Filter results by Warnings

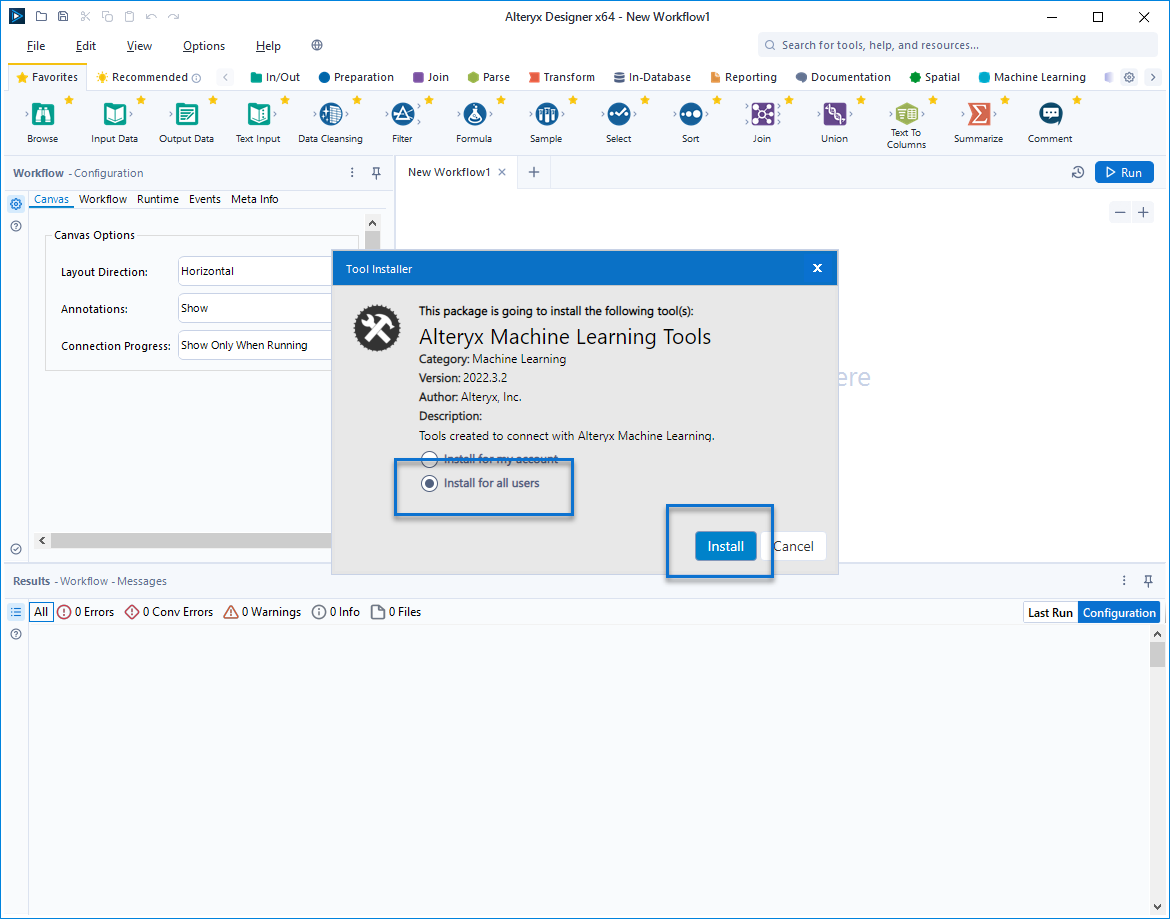[262, 611]
